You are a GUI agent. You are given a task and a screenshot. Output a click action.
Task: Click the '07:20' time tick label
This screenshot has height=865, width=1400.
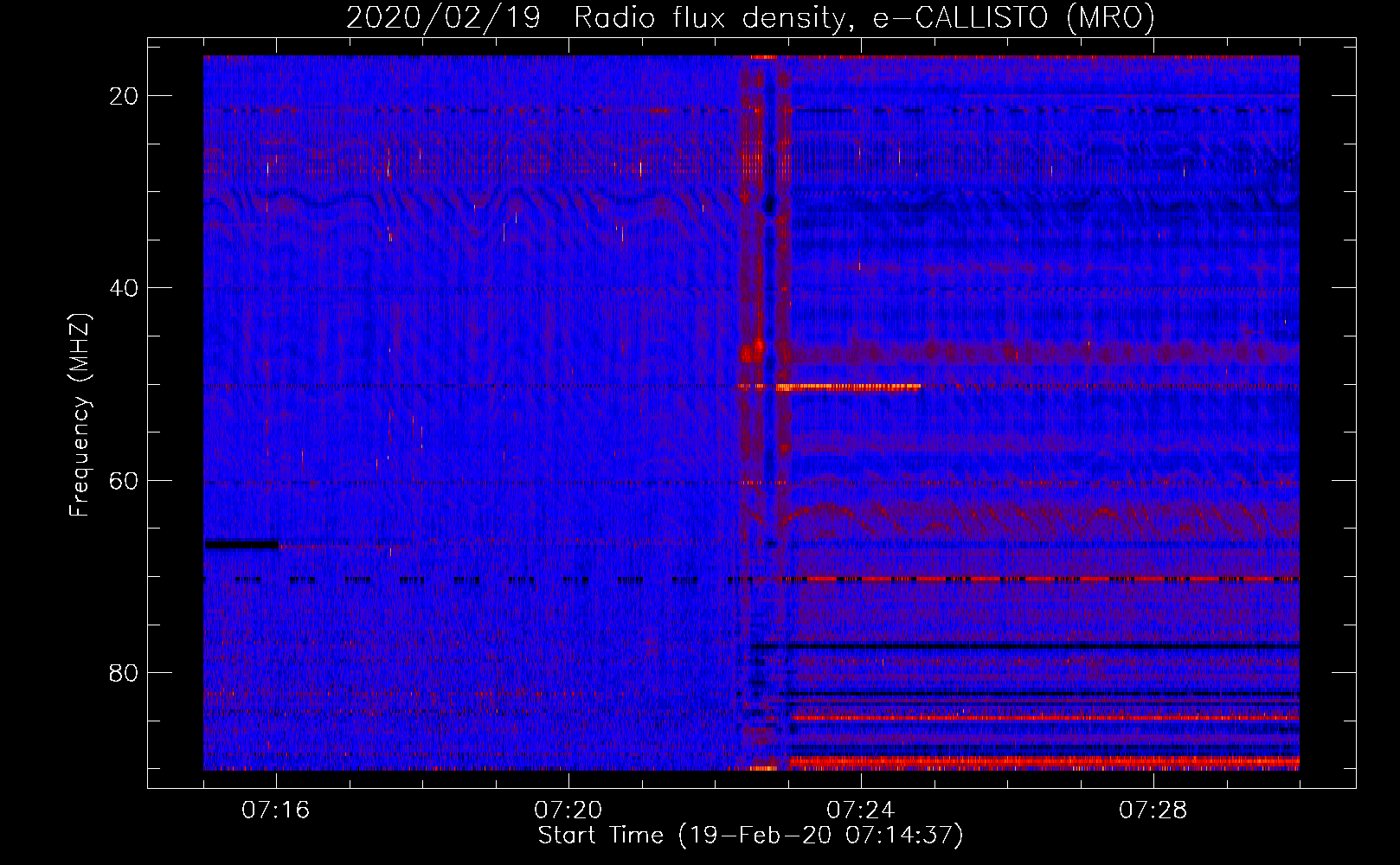[x=568, y=811]
